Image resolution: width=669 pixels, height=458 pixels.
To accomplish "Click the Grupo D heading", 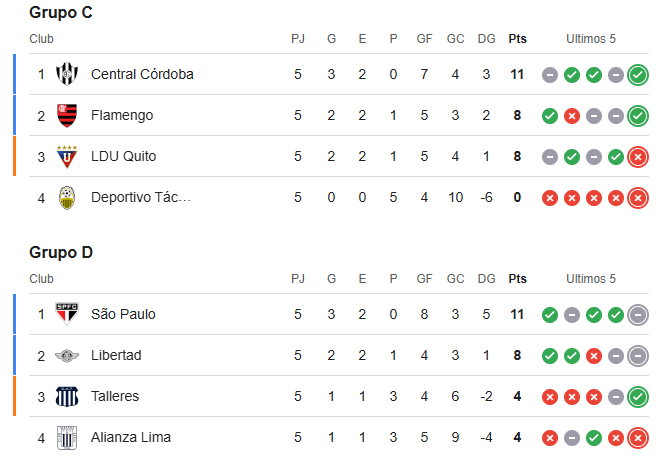I will click(61, 252).
